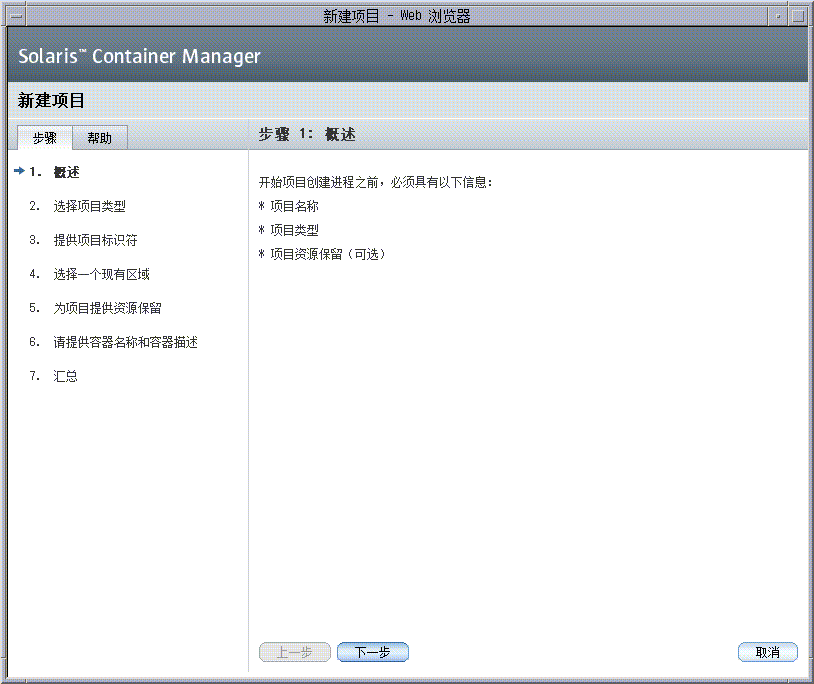814x684 pixels.
Task: Select step 5 为项目提供资源保留
Action: (107, 308)
